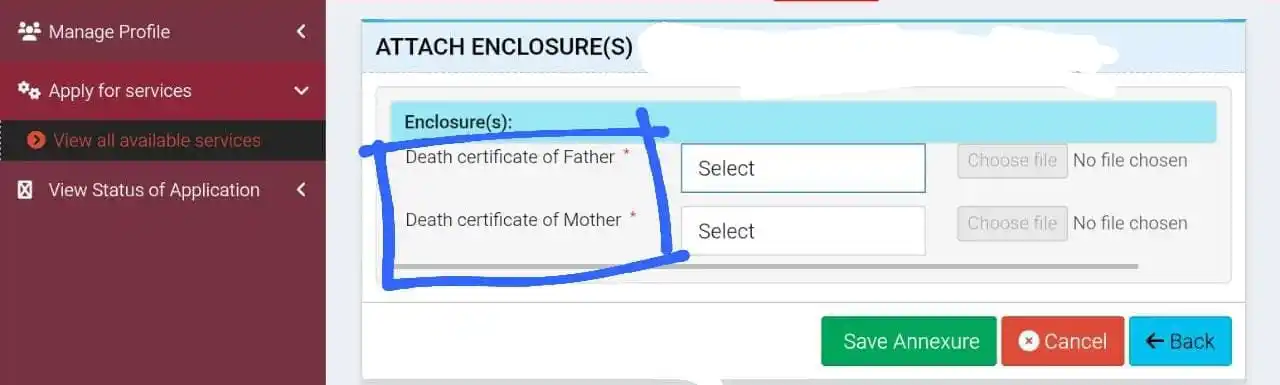The height and width of the screenshot is (385, 1280).
Task: Click the left arrow icon on Back button
Action: point(1154,341)
